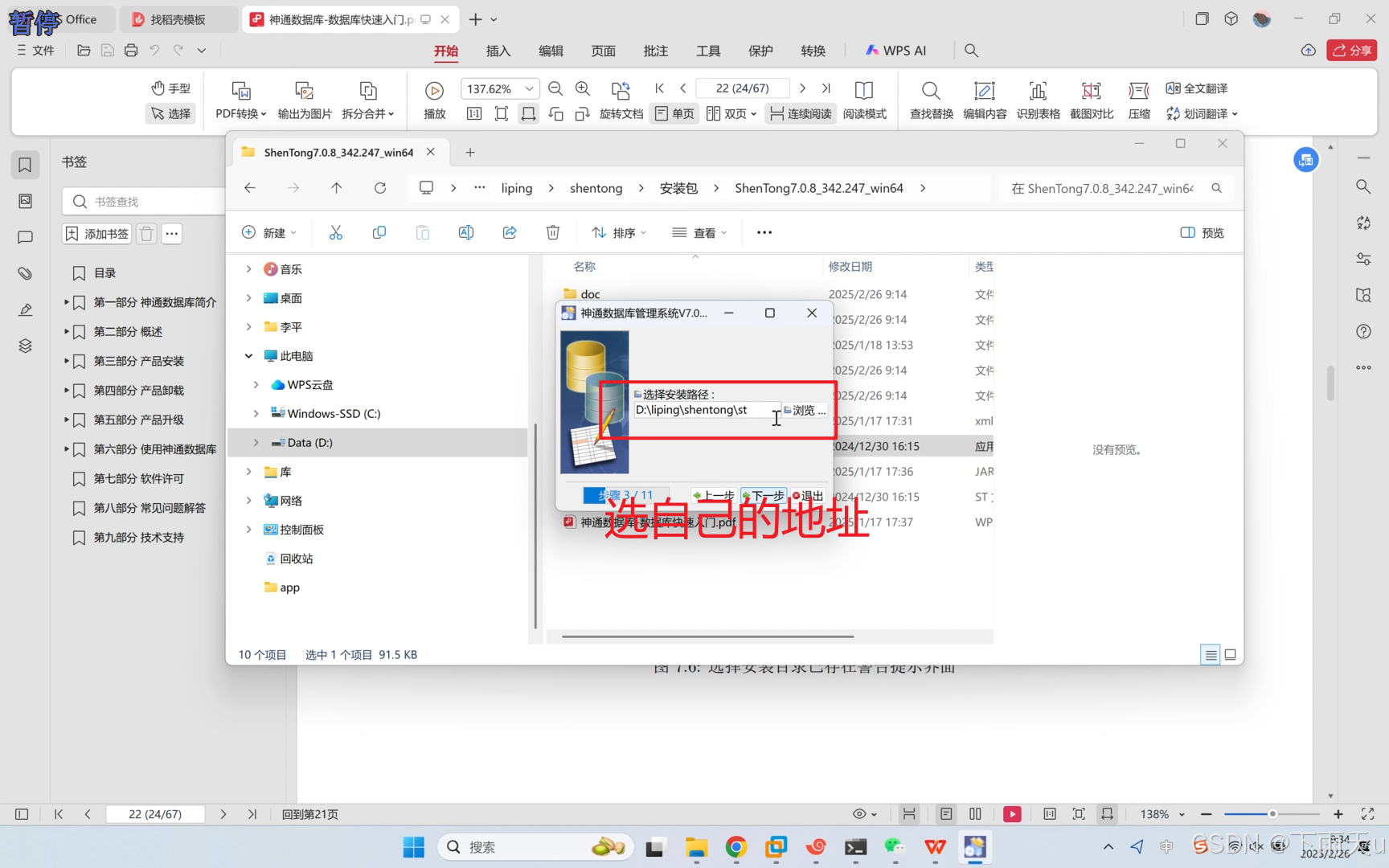Click Full Text Translate
The width and height of the screenshot is (1389, 868).
1197,88
